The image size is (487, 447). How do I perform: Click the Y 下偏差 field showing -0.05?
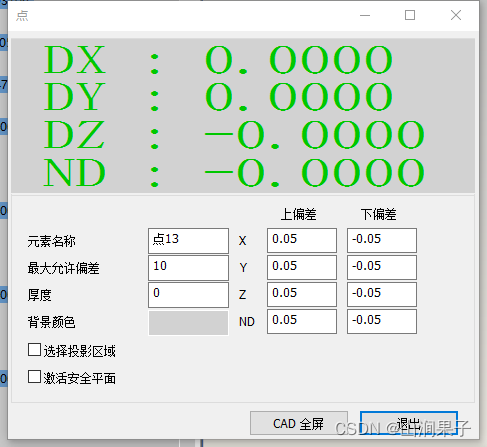click(x=382, y=267)
